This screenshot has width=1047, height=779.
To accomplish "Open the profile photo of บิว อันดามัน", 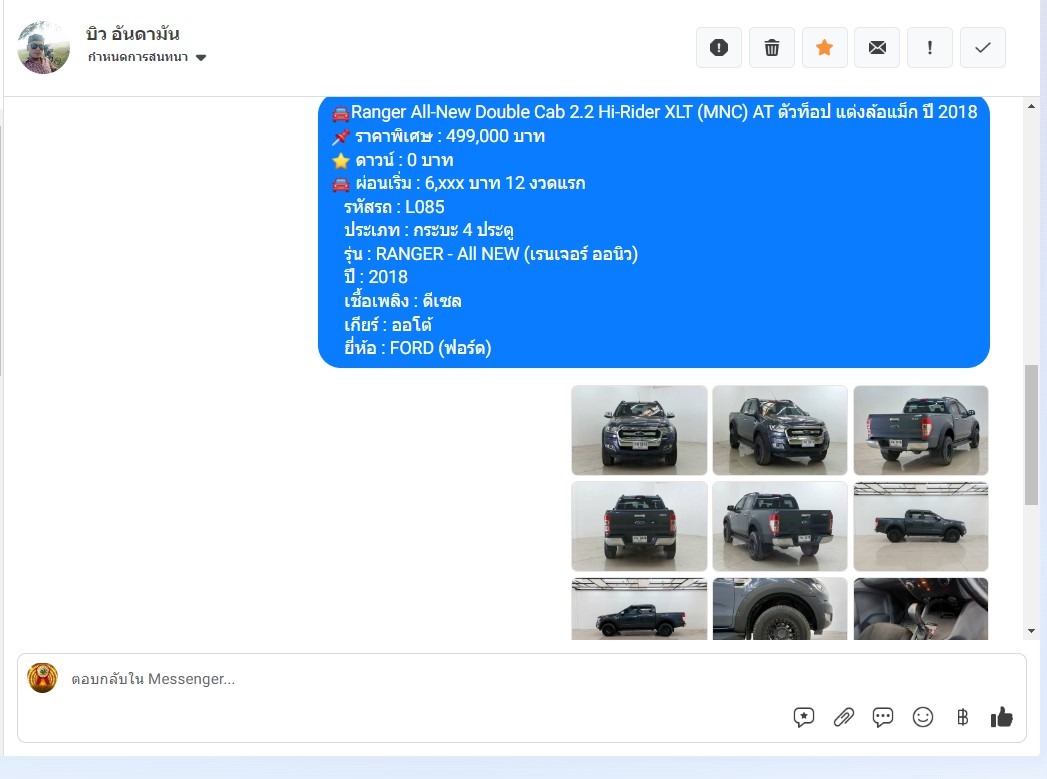I will [43, 47].
